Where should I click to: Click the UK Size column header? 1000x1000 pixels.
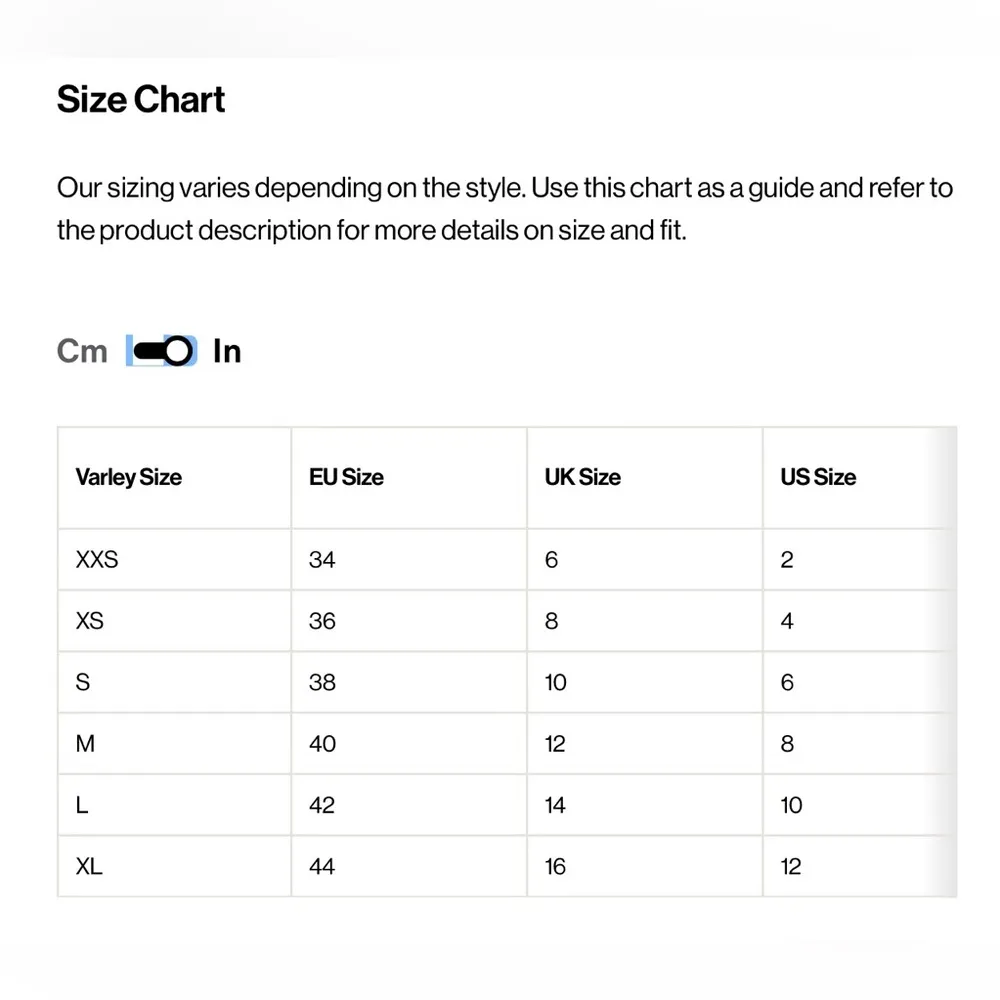(582, 477)
